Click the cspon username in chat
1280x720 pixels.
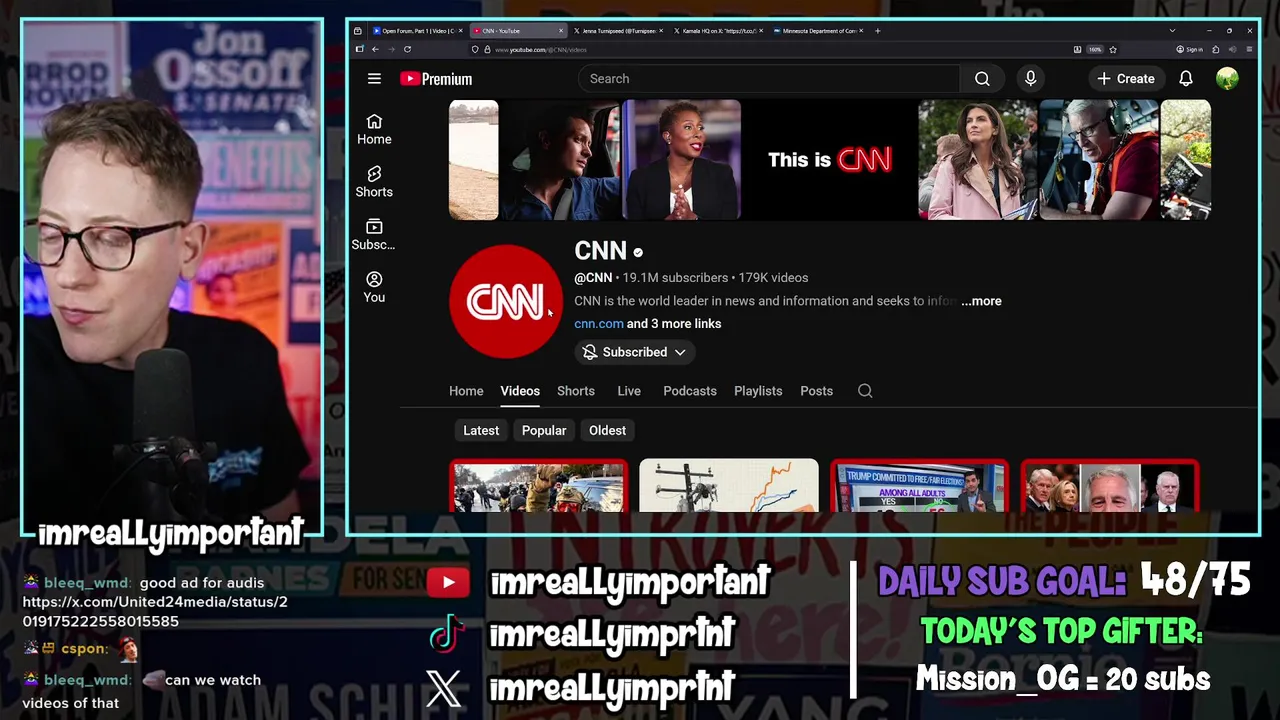[x=83, y=649]
